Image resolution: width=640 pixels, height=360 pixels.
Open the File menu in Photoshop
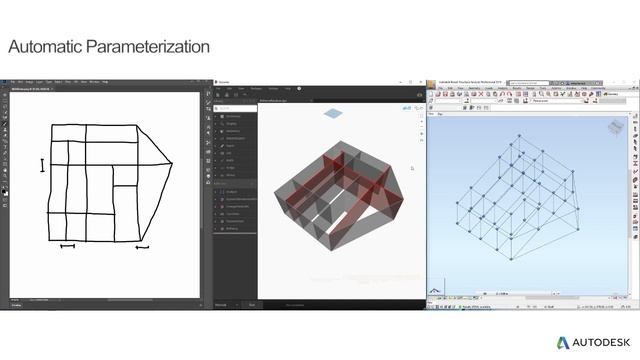pos(13,82)
